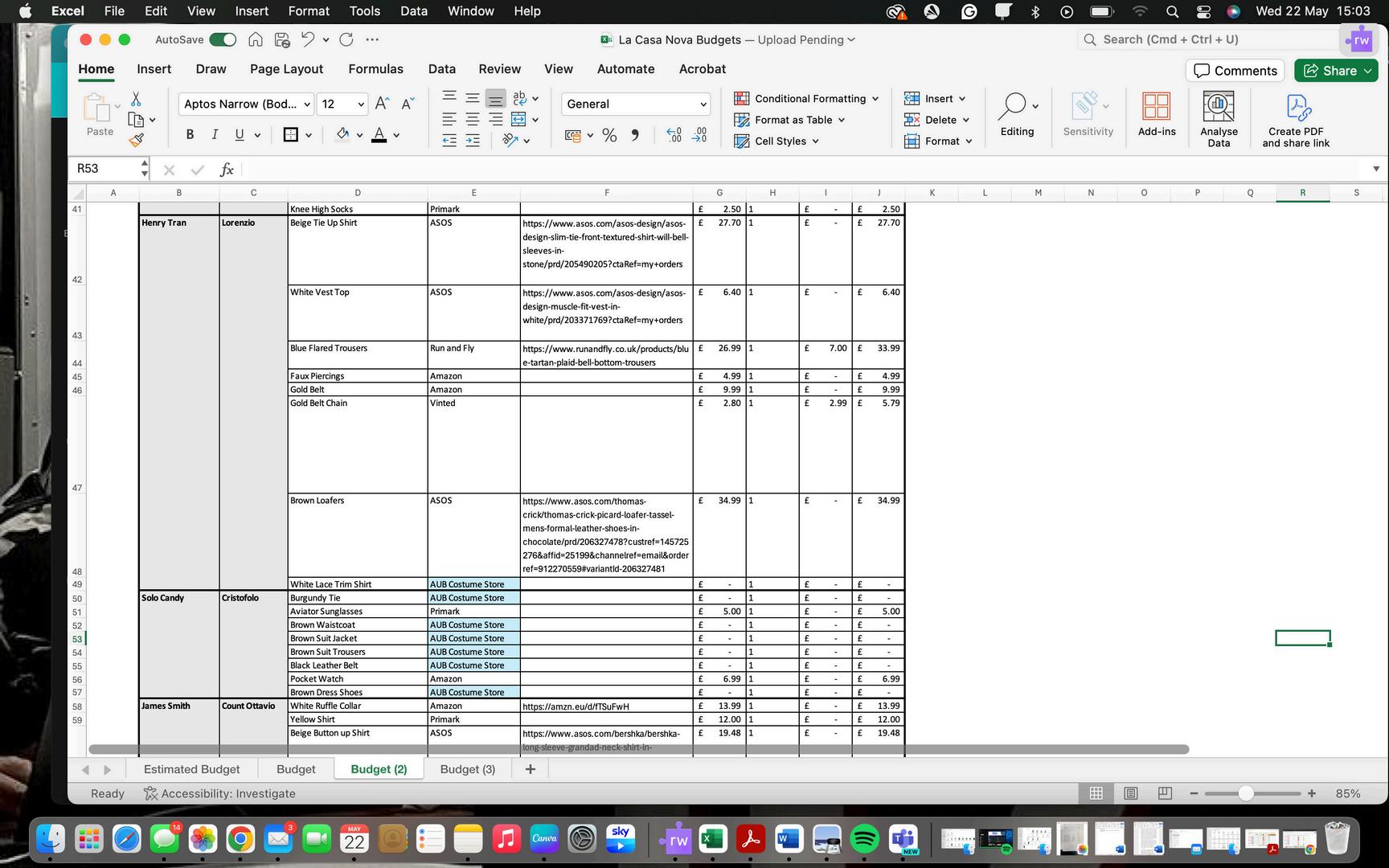The width and height of the screenshot is (1389, 868).
Task: Open the Formulas ribbon tab
Action: pos(375,69)
